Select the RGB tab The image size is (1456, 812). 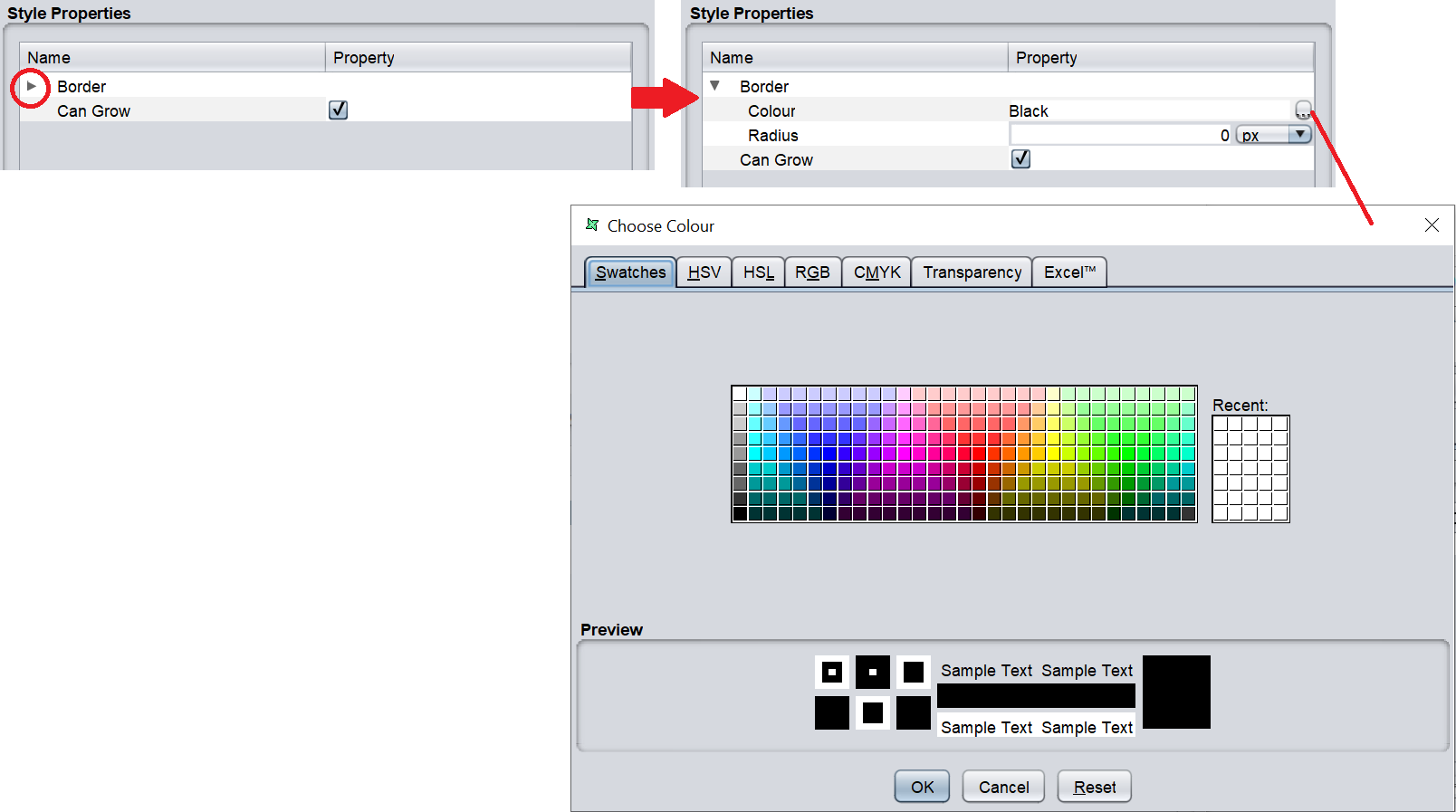[x=811, y=272]
